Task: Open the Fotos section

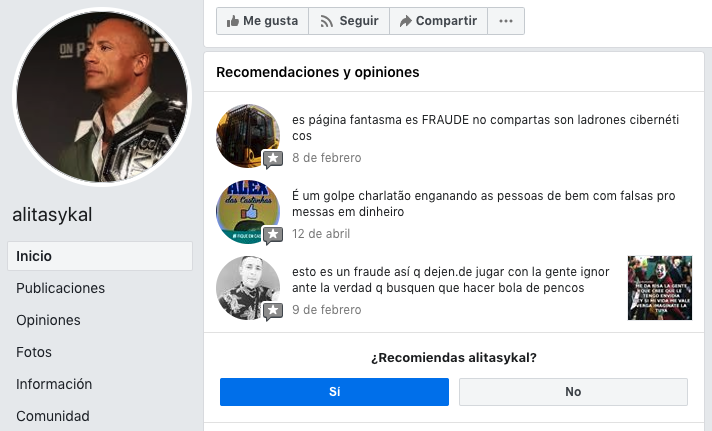Action: 34,352
